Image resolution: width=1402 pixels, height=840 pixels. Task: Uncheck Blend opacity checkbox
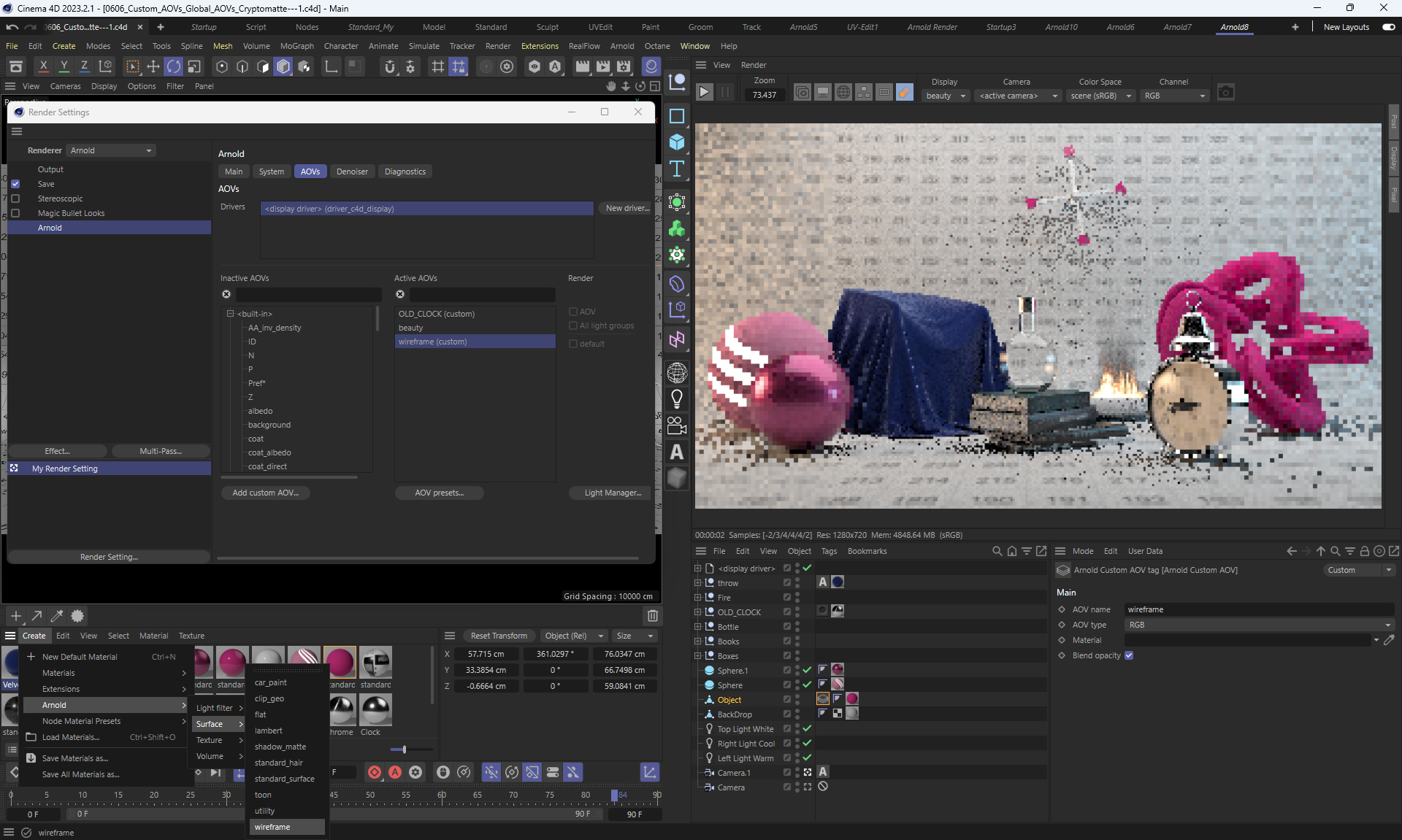click(1129, 655)
